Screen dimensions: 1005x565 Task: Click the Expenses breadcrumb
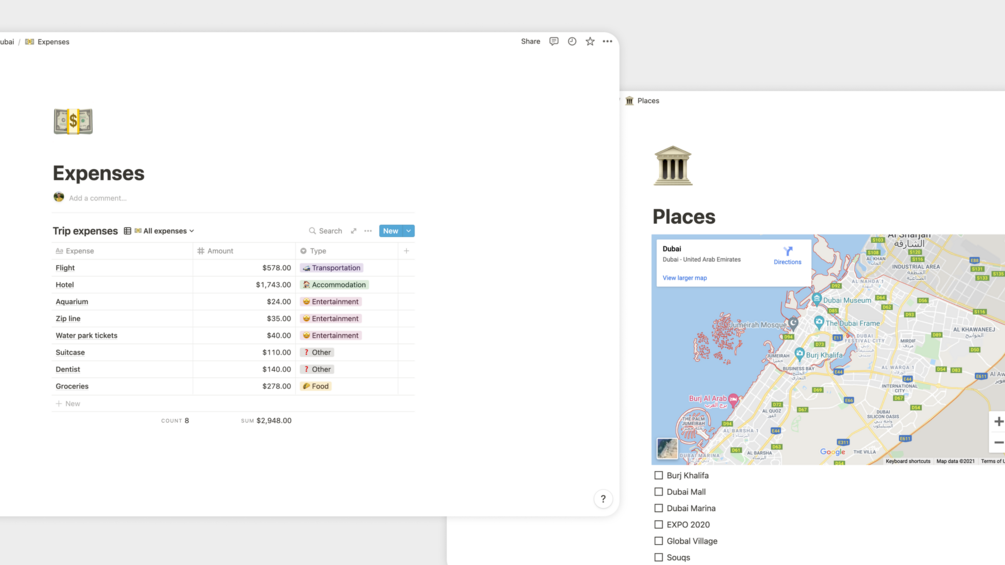pos(47,42)
